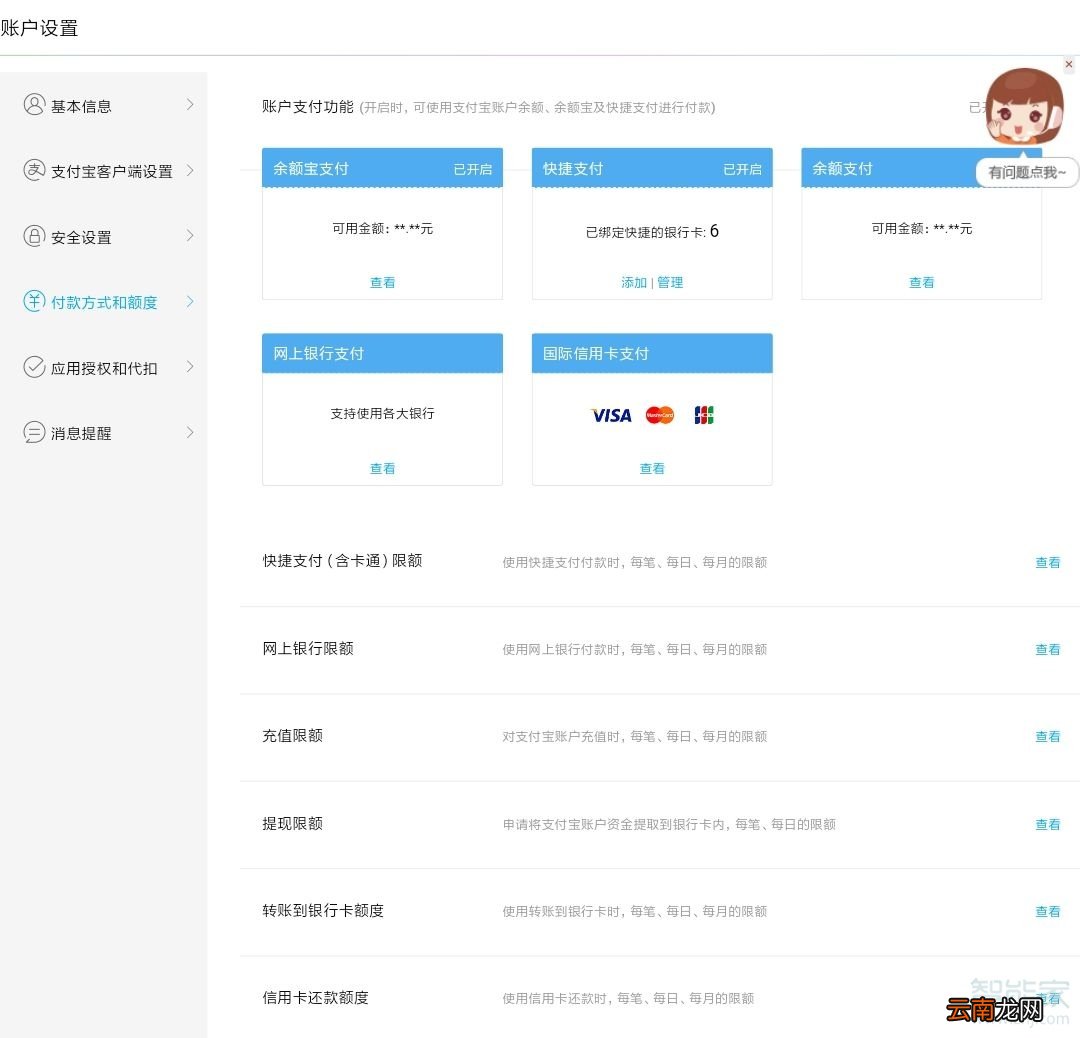
Task: Click the 账户支付功能 section heading
Action: pos(307,107)
